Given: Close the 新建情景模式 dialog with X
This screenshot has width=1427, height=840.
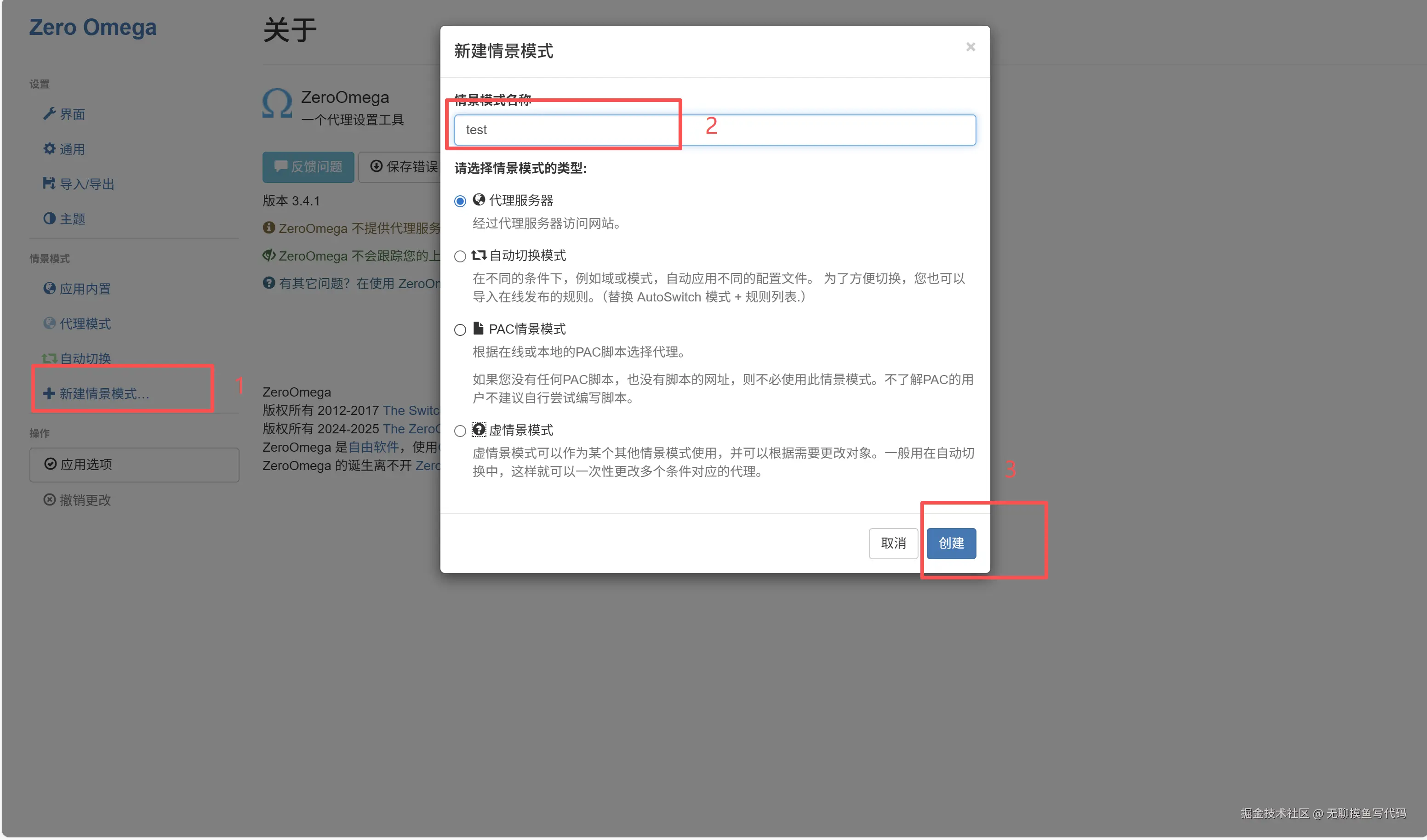Looking at the screenshot, I should coord(970,47).
